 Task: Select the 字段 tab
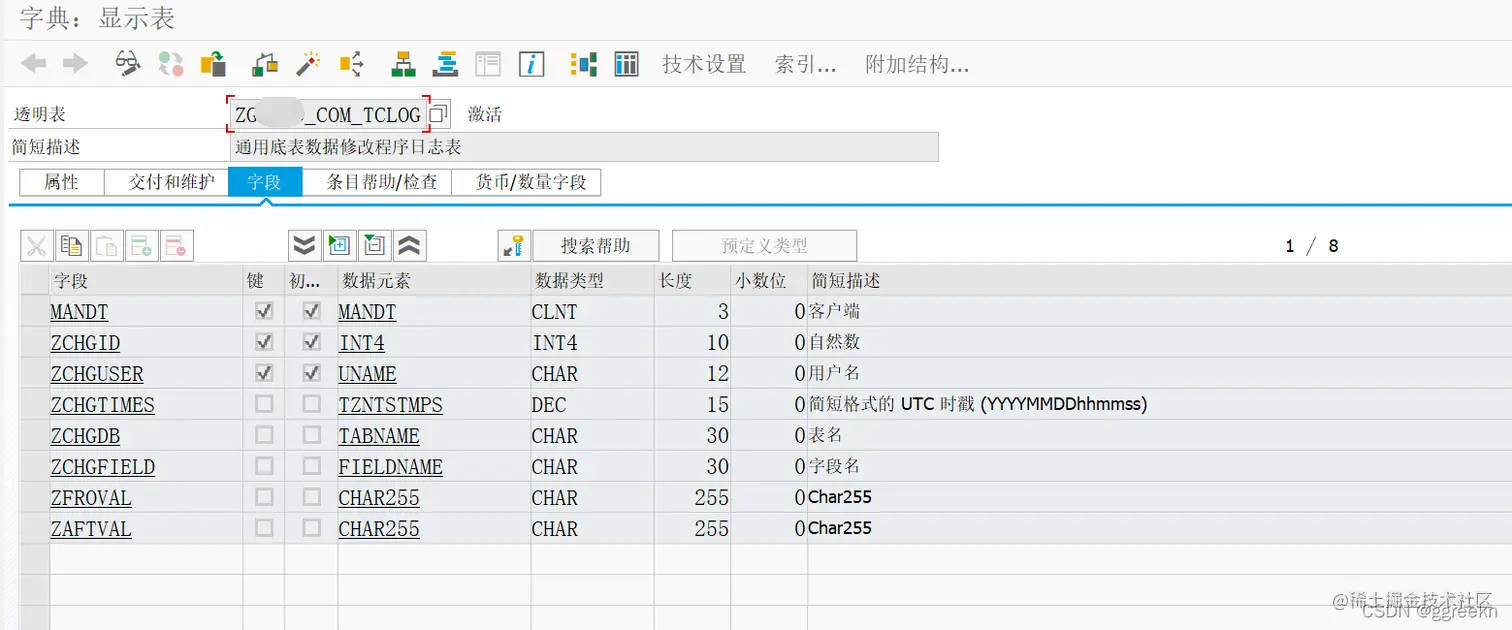(x=265, y=182)
